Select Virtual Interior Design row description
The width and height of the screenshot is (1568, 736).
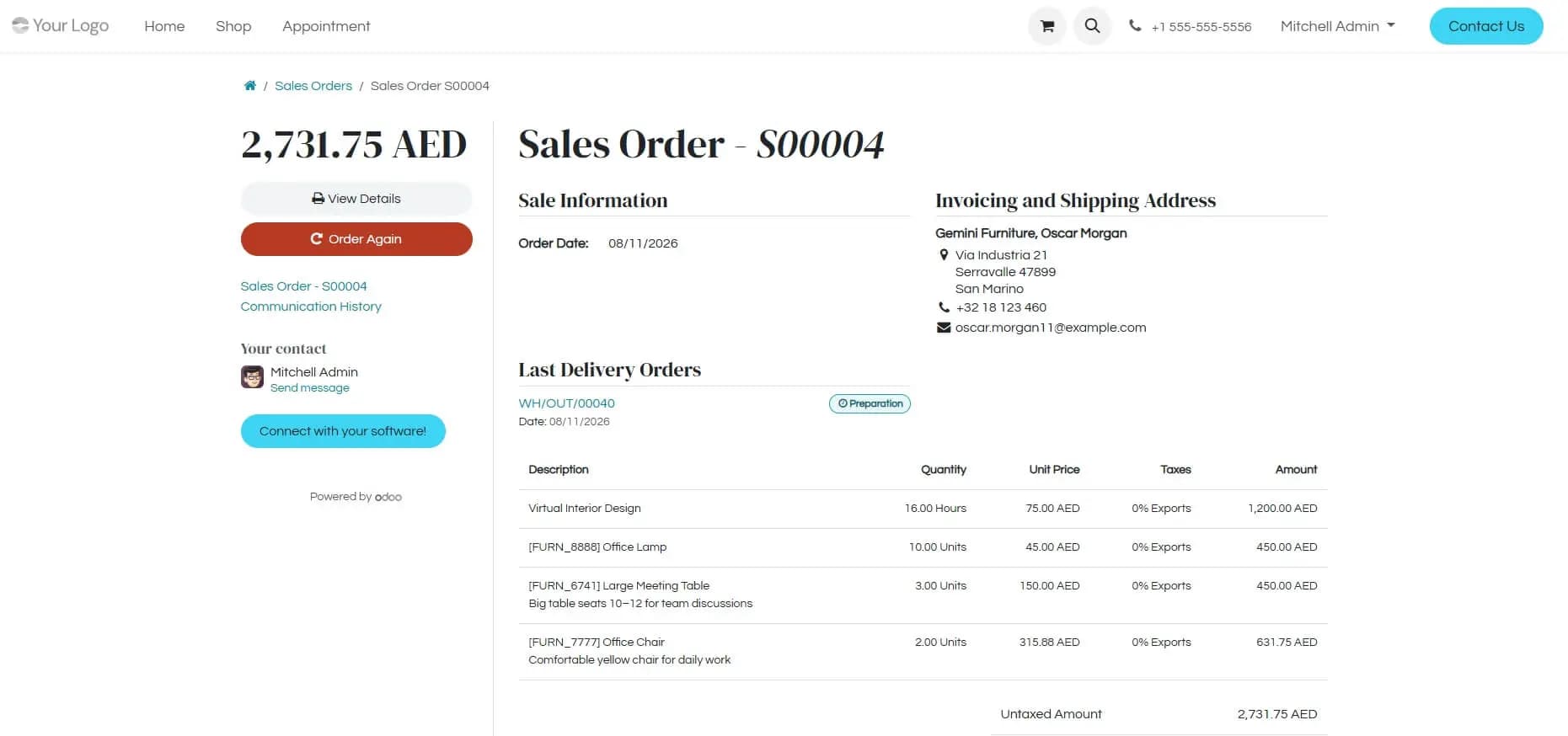[x=585, y=509]
